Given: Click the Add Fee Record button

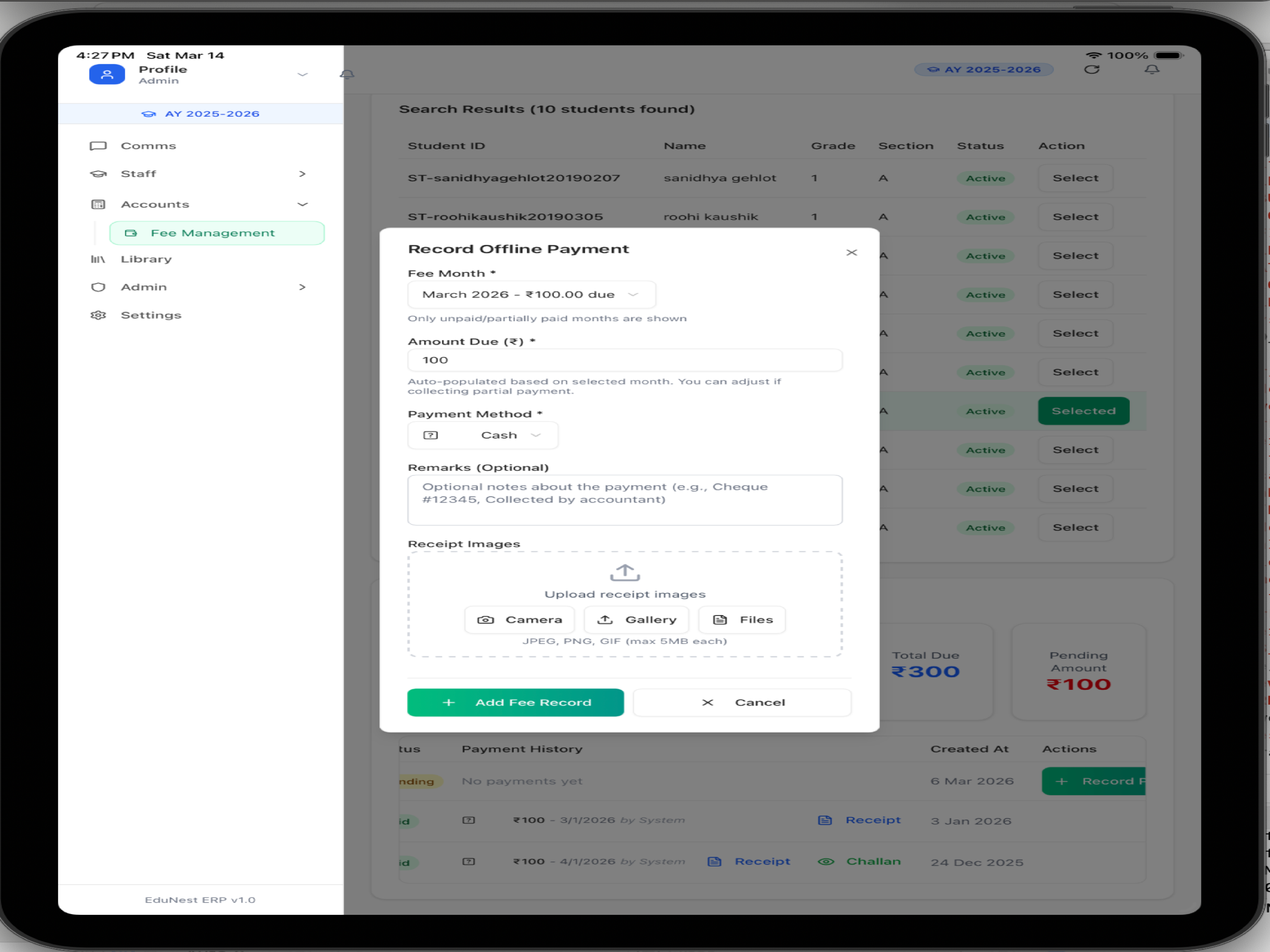Looking at the screenshot, I should tap(515, 702).
